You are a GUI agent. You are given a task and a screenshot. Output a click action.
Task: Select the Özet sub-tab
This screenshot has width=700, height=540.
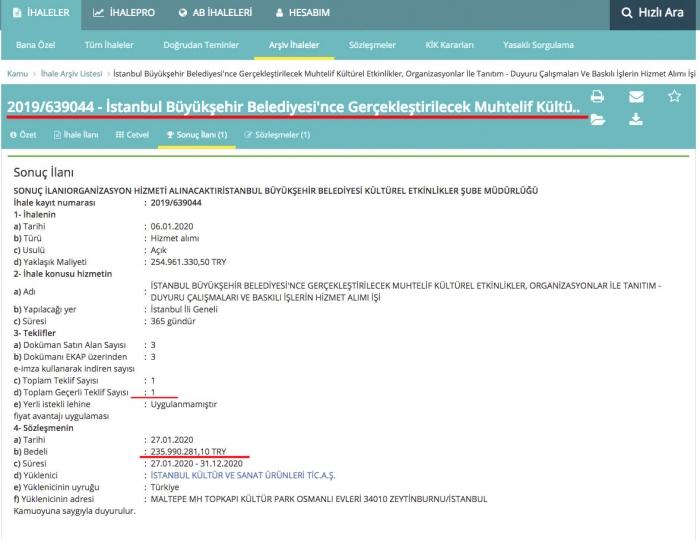coord(23,134)
